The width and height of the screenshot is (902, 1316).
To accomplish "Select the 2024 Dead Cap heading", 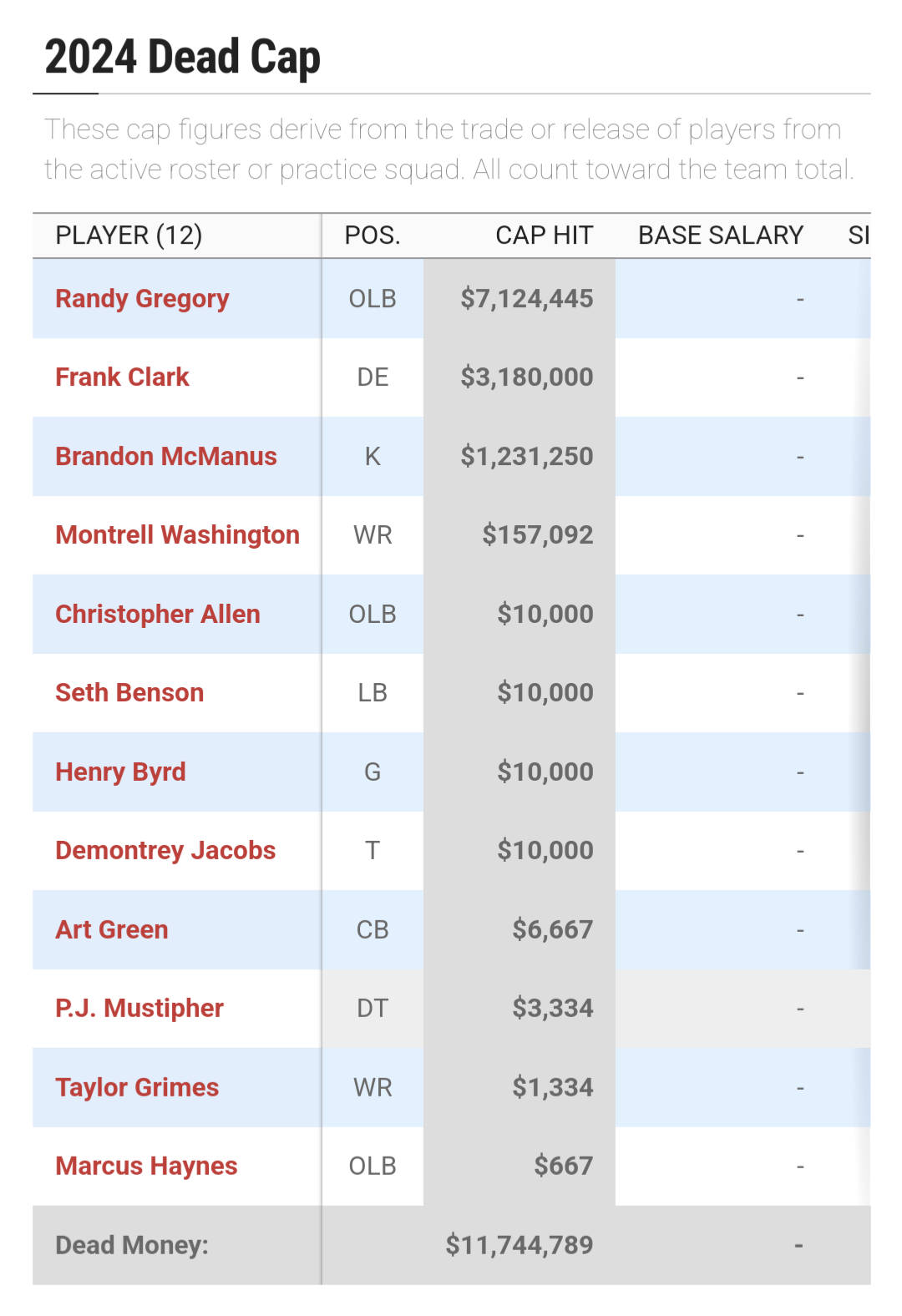I will [182, 57].
